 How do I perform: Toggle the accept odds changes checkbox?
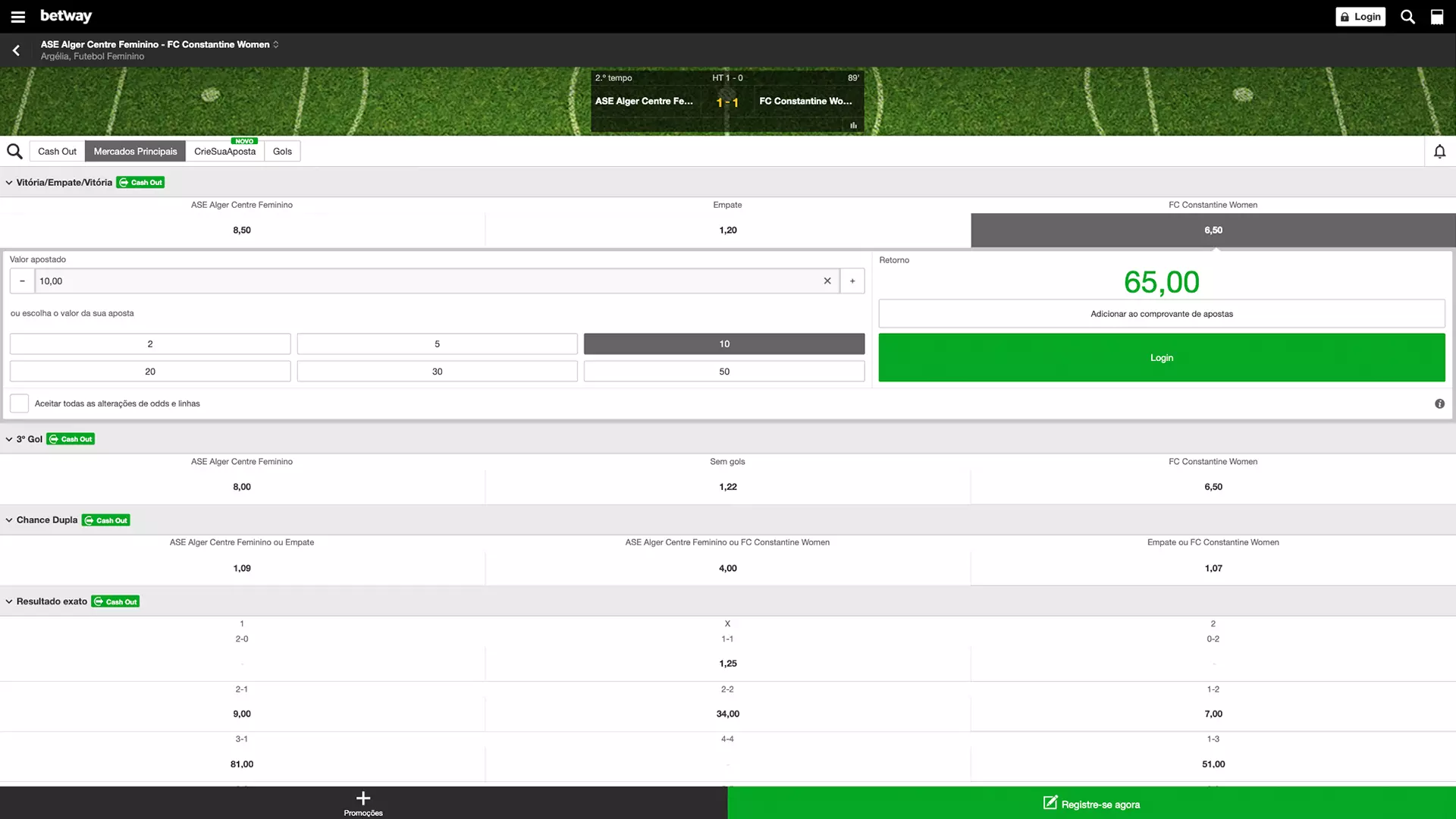click(19, 403)
